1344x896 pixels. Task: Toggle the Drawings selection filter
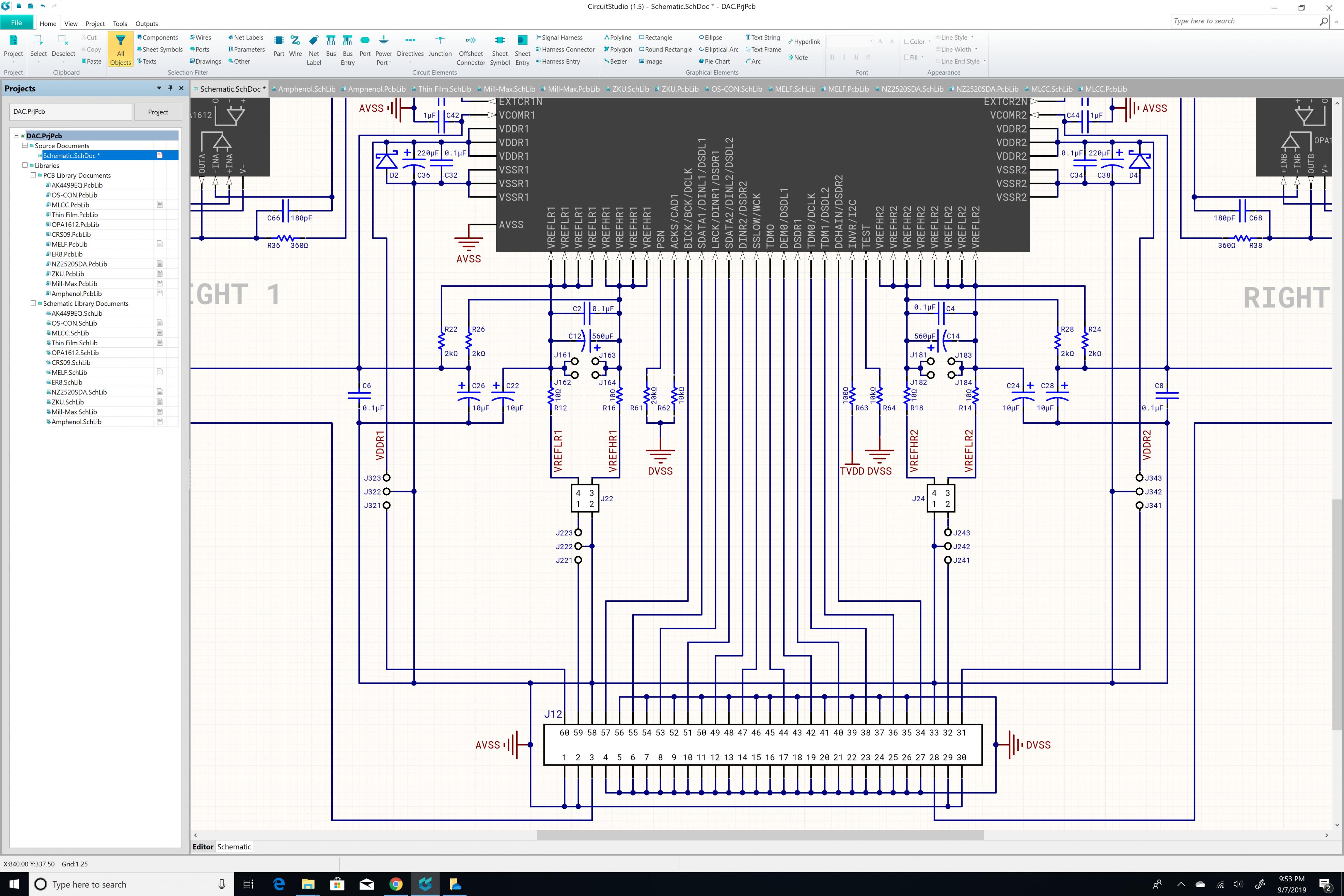click(205, 61)
